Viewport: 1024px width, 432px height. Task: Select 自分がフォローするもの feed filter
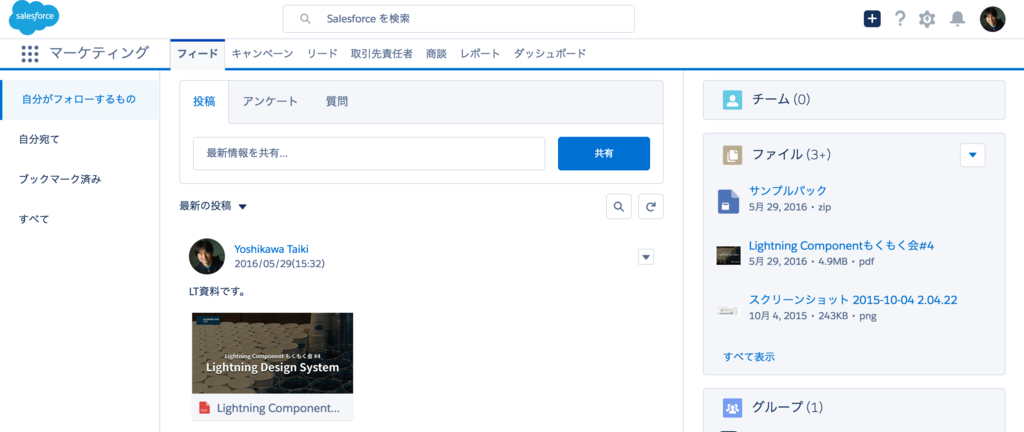[79, 100]
